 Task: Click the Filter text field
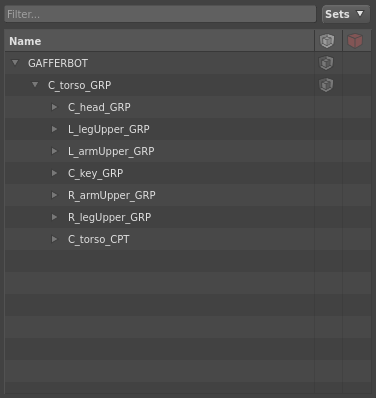[x=160, y=14]
